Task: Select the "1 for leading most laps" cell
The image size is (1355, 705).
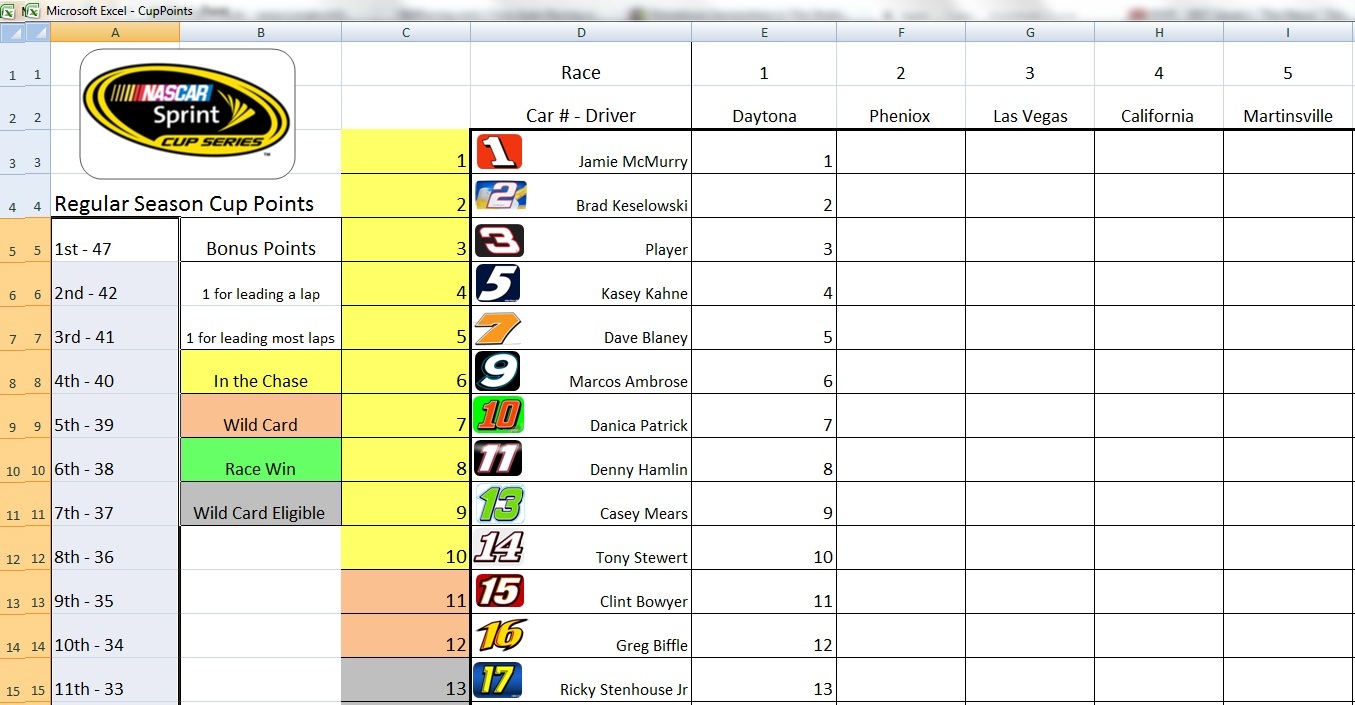Action: pos(261,328)
